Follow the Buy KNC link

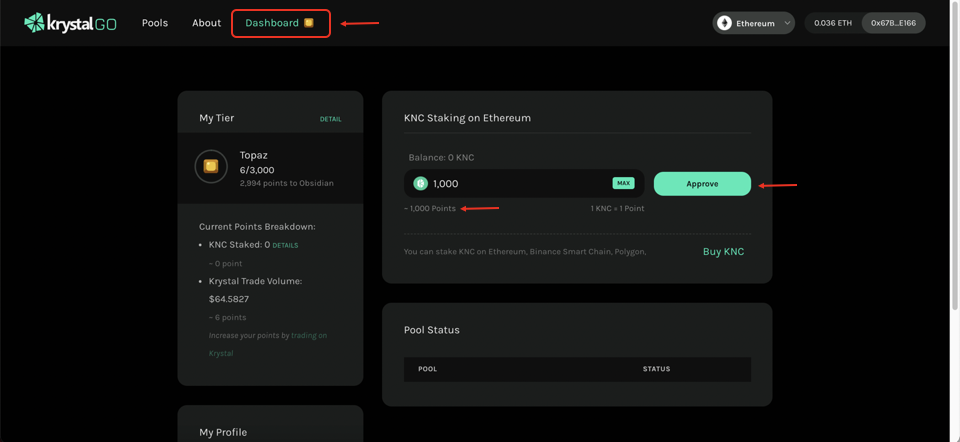tap(723, 252)
